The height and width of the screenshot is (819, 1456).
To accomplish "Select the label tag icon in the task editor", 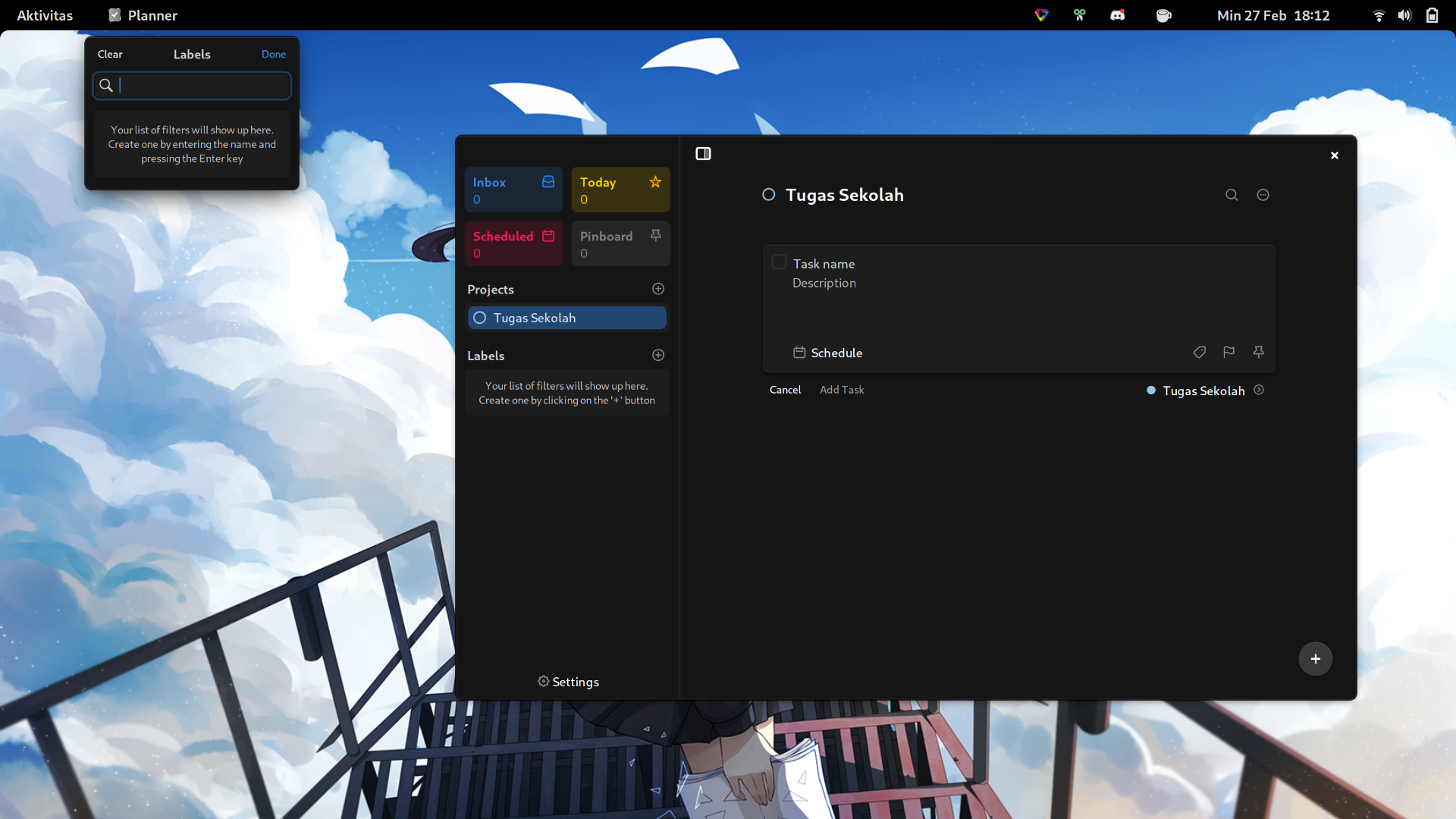I will 1200,352.
